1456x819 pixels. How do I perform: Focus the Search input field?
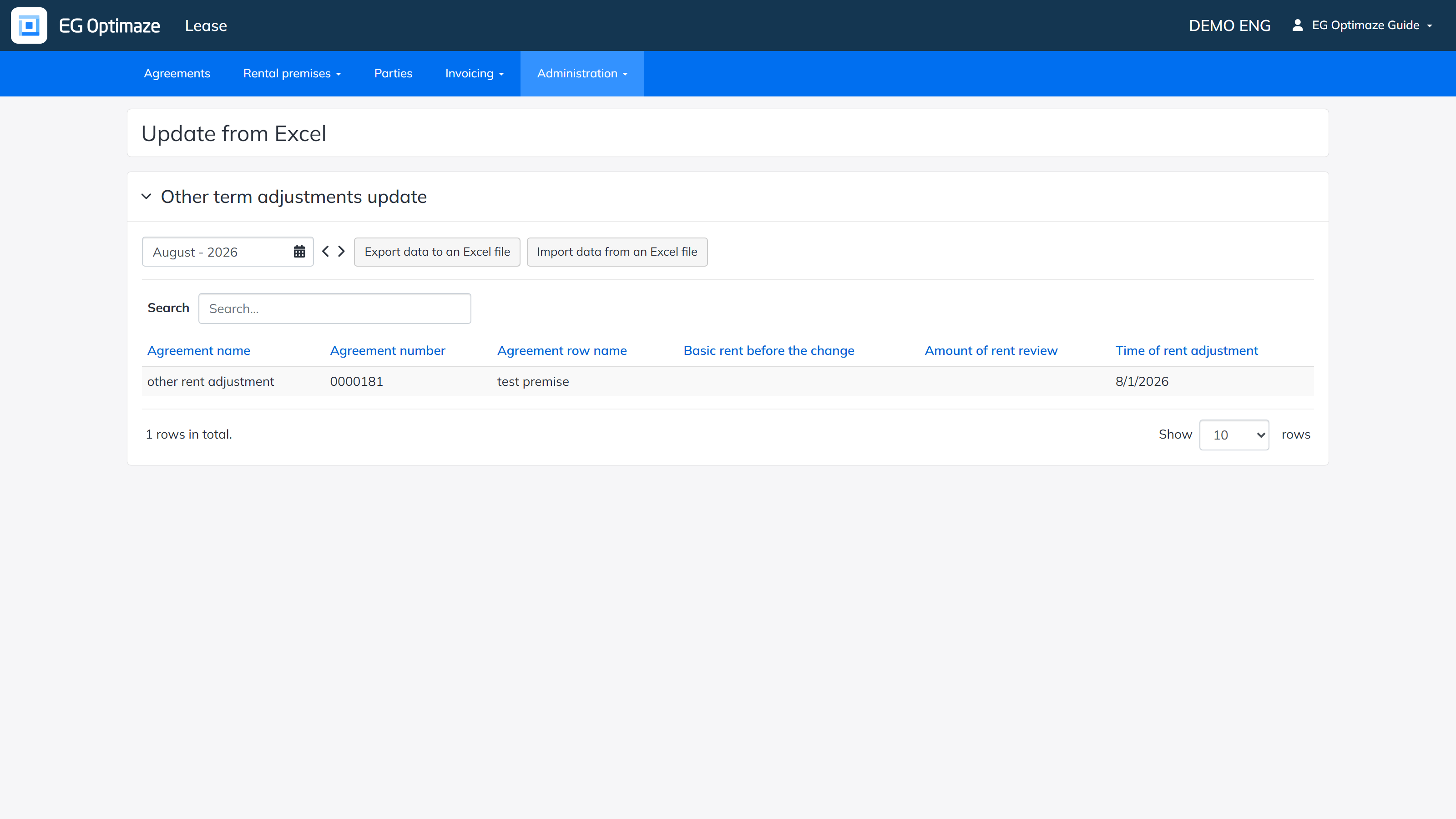[334, 308]
